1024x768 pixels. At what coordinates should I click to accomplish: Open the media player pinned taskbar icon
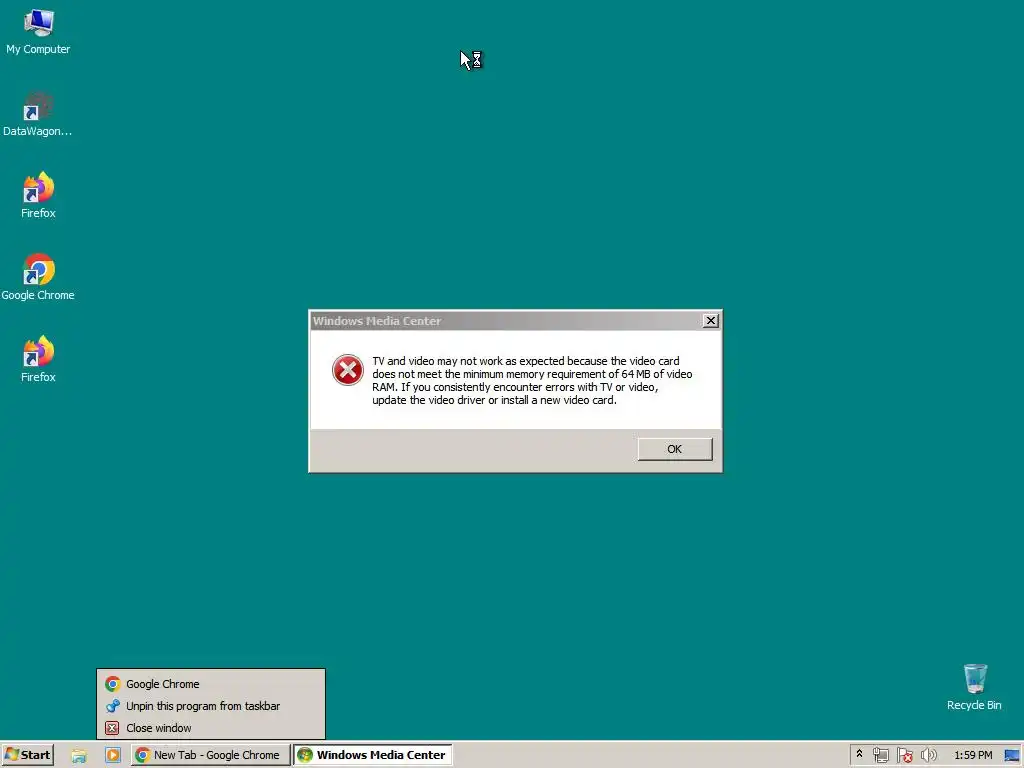point(113,756)
